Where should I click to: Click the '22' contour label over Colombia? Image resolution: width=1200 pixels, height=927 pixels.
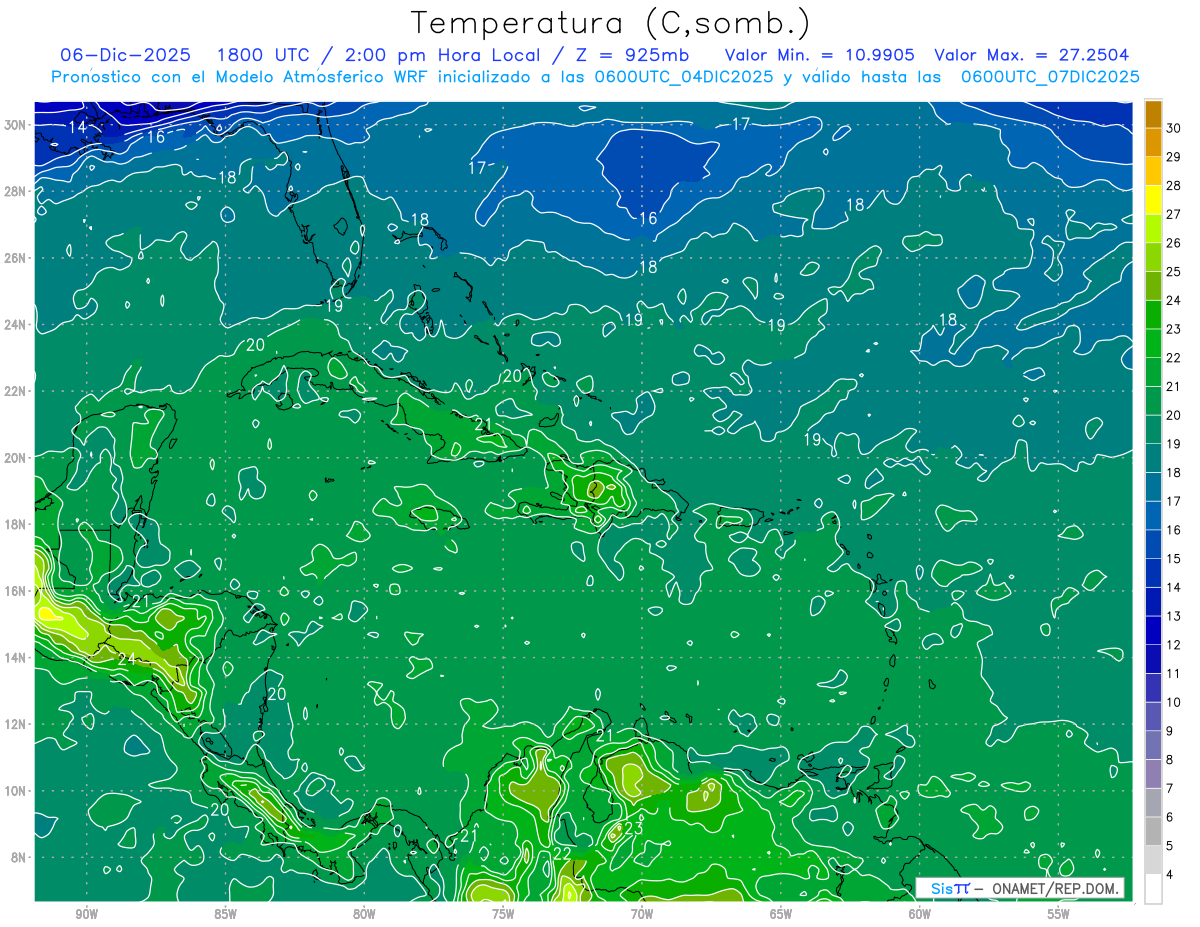tap(561, 853)
